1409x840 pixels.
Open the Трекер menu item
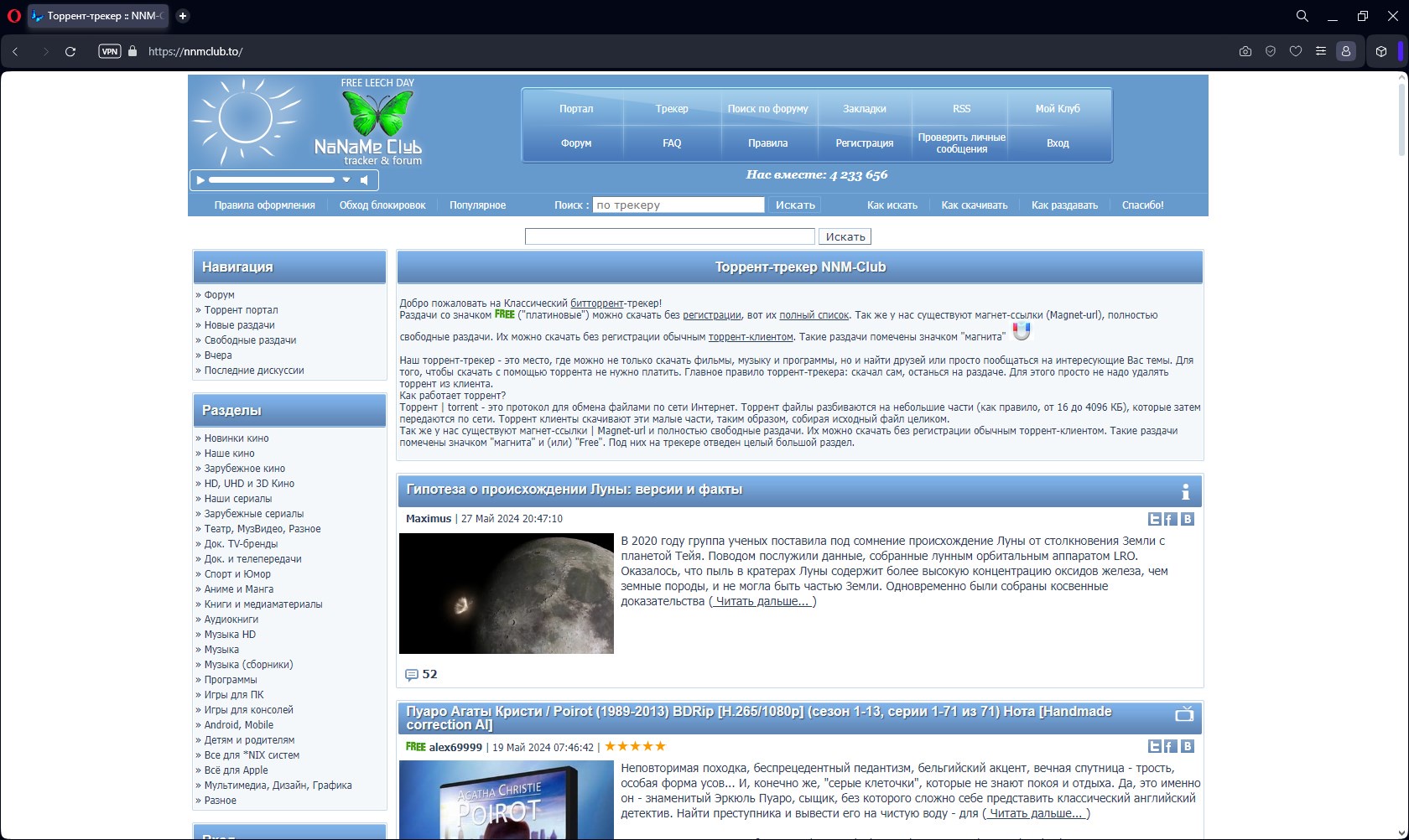tap(672, 109)
